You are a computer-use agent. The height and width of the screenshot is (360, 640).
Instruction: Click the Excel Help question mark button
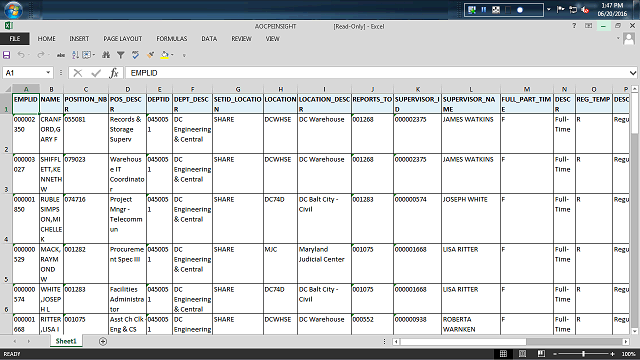[574, 26]
